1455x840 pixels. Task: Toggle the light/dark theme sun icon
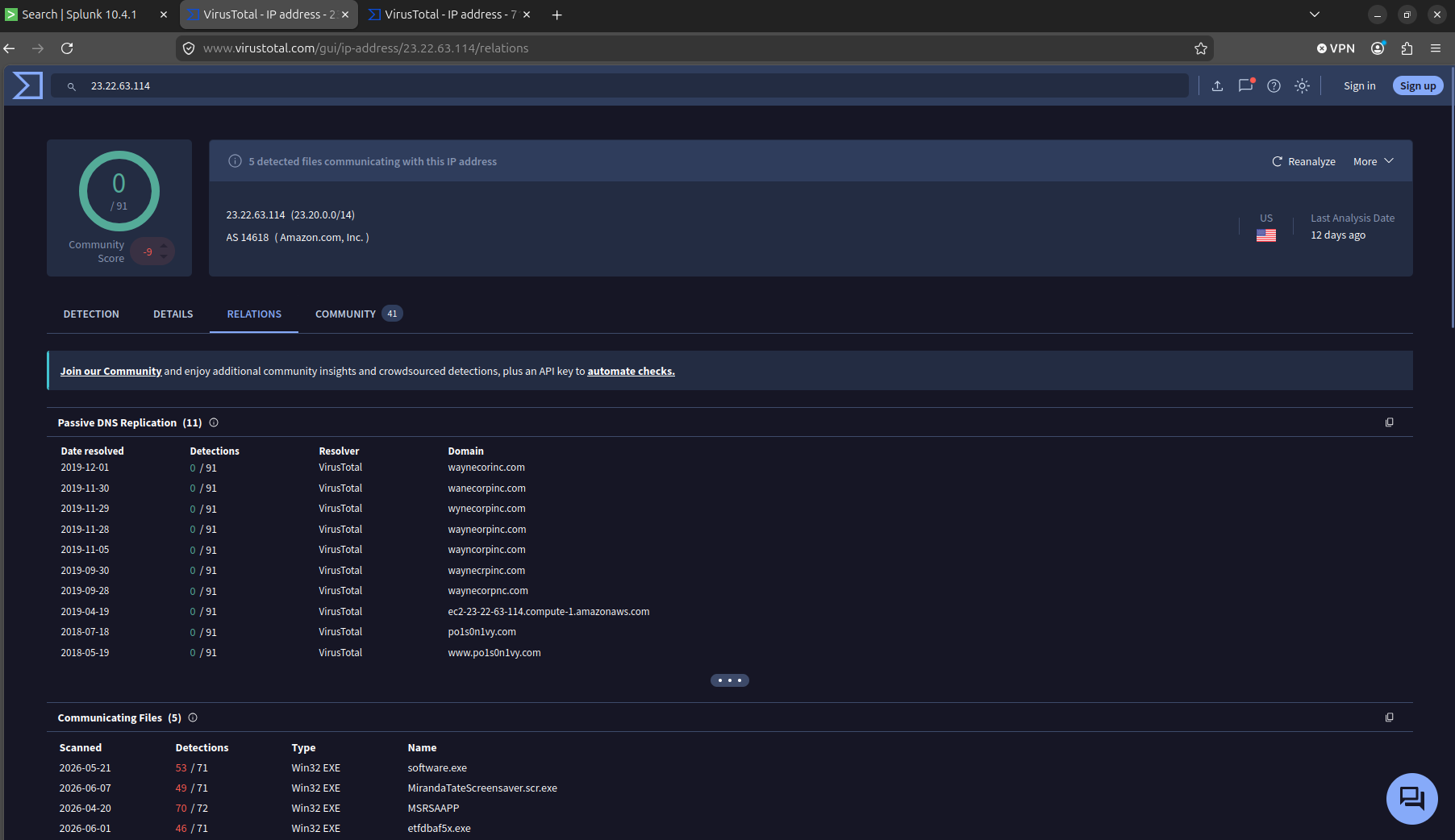pyautogui.click(x=1302, y=85)
